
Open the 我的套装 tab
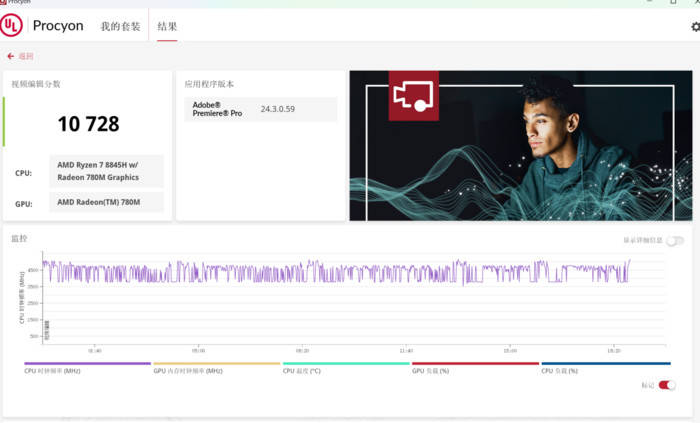(120, 26)
